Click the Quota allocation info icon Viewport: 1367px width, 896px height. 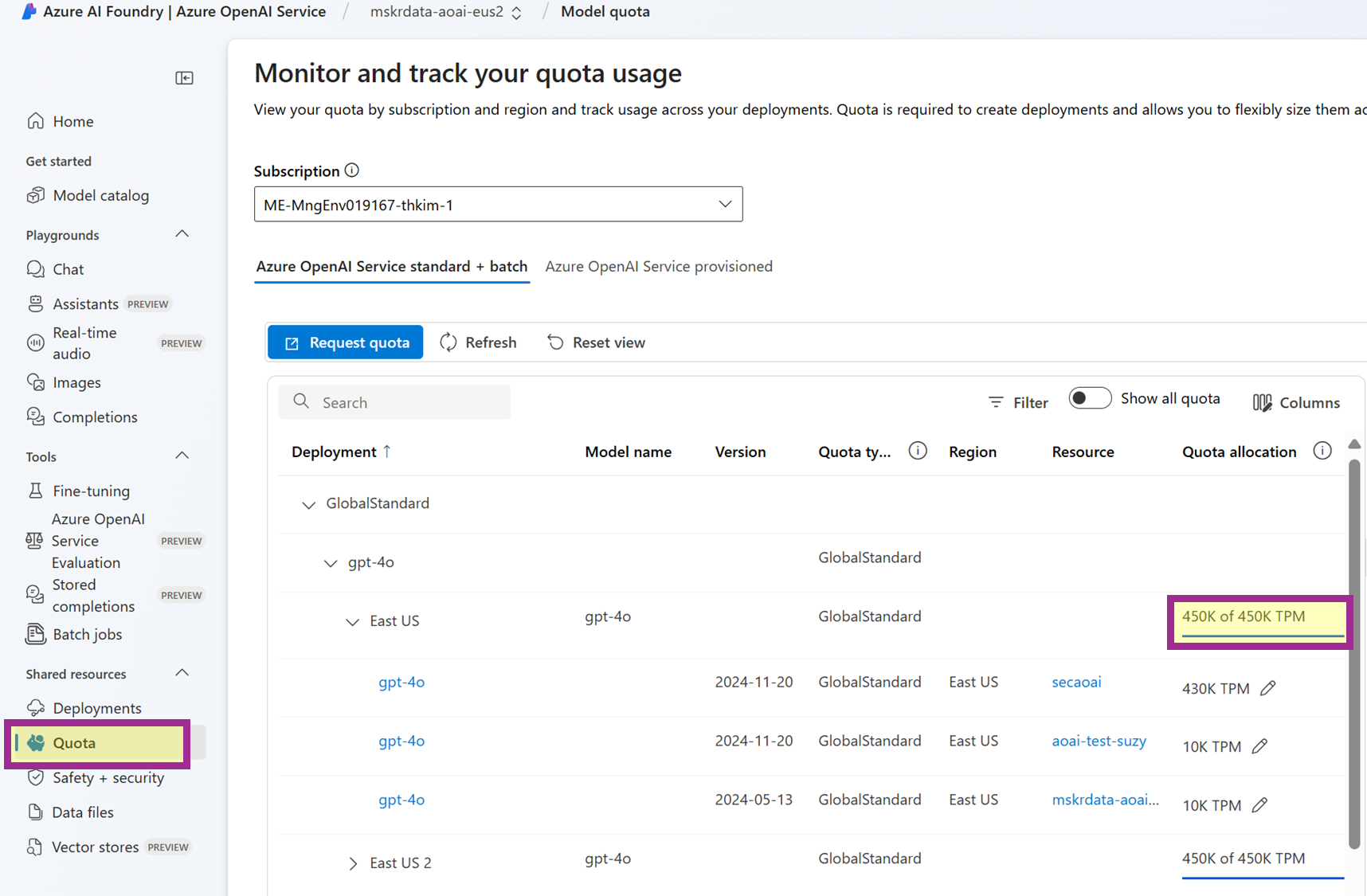(x=1322, y=452)
